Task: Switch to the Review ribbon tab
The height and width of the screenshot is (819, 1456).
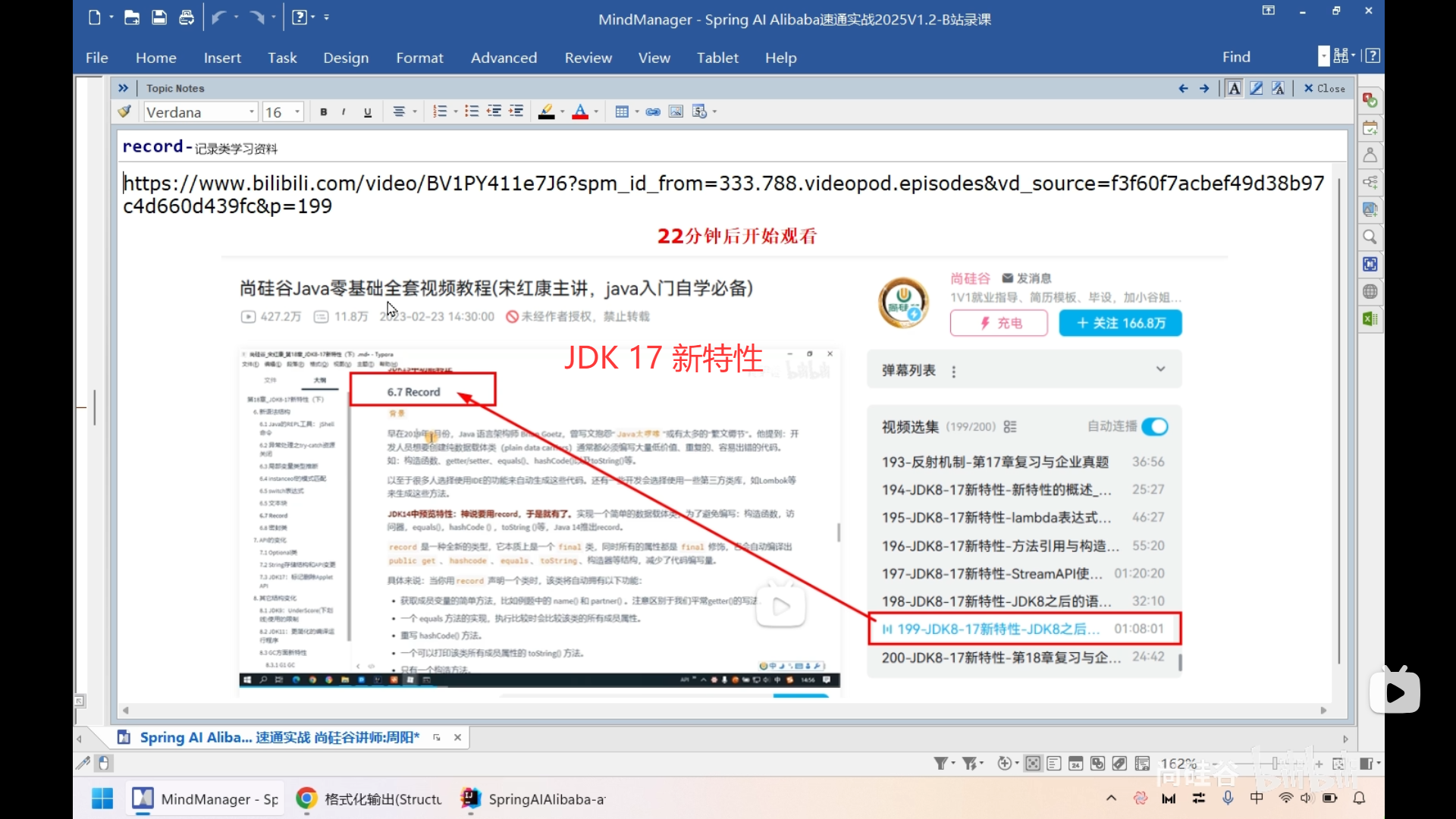Action: point(588,58)
